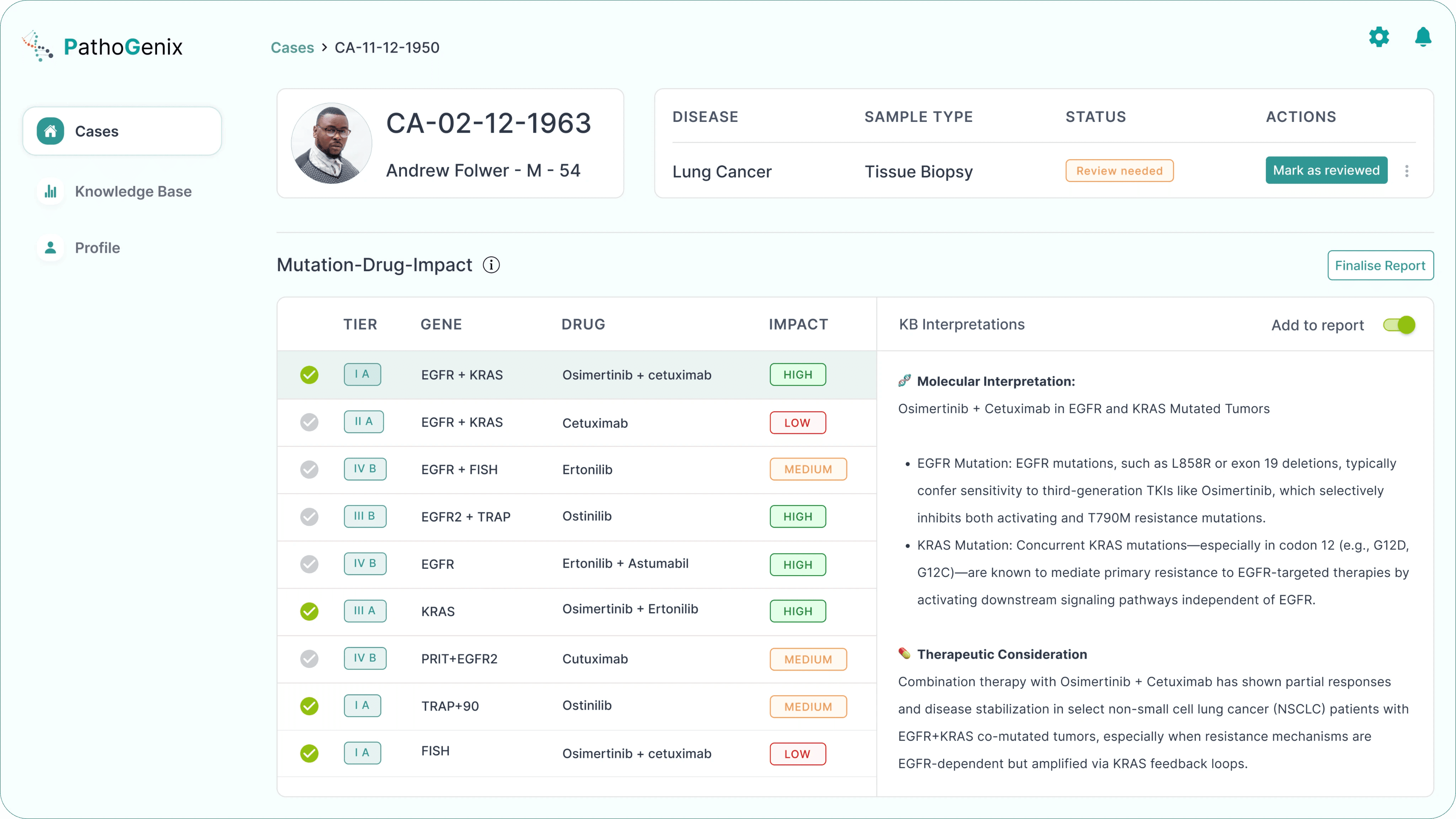Image resolution: width=1456 pixels, height=819 pixels.
Task: Open the Knowledge Base chart icon
Action: click(51, 192)
